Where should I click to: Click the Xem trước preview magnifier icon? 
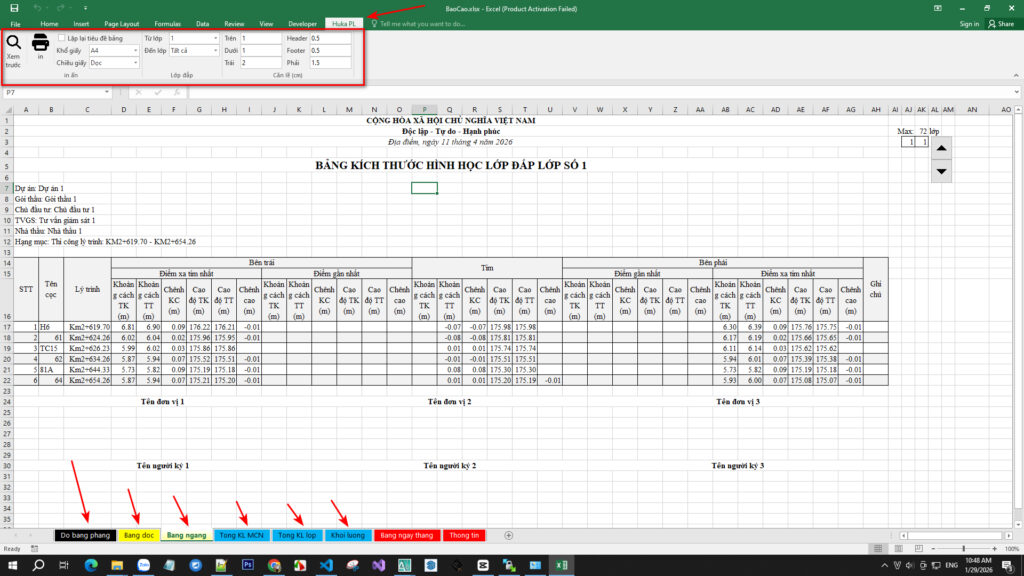point(14,43)
